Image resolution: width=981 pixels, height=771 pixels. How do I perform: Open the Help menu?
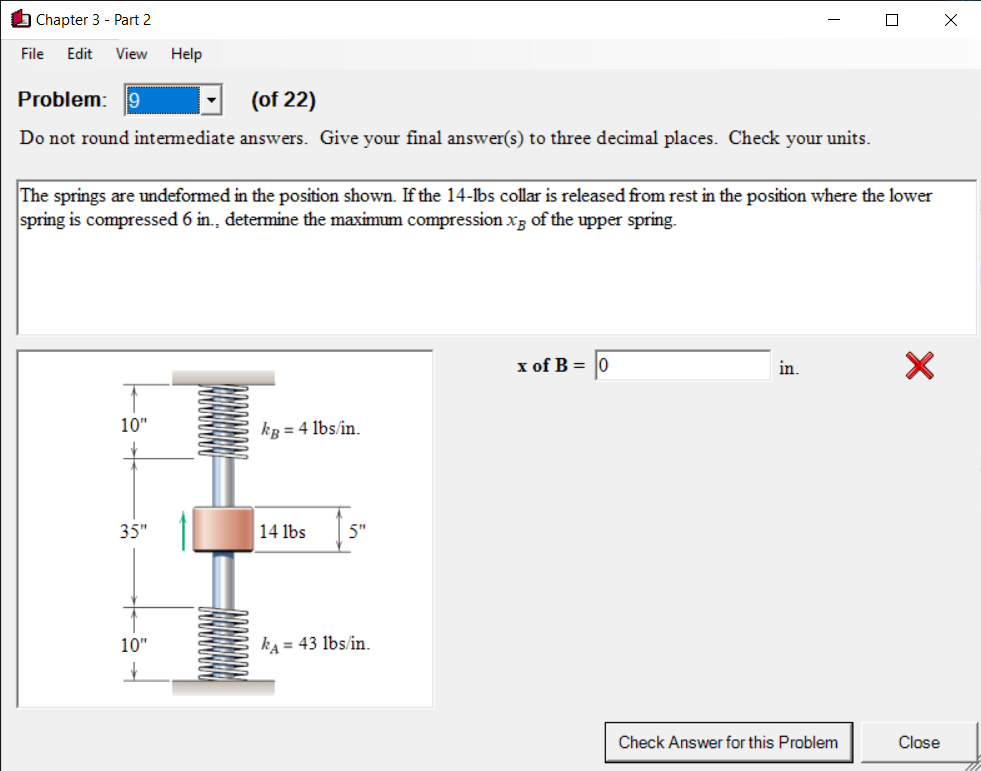185,54
